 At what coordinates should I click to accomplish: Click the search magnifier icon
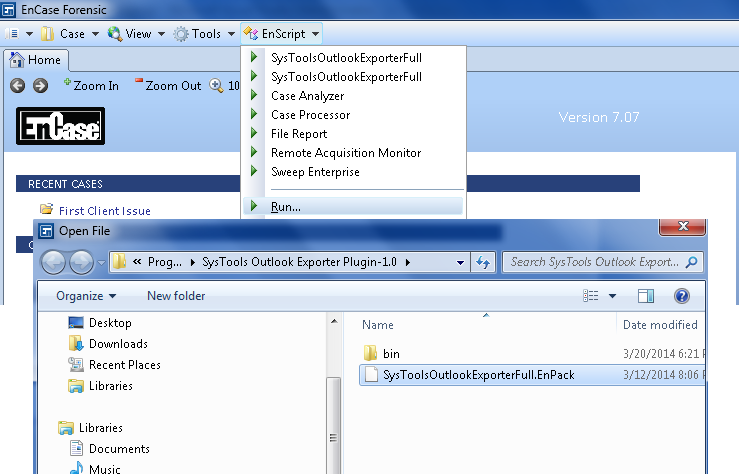tap(692, 262)
